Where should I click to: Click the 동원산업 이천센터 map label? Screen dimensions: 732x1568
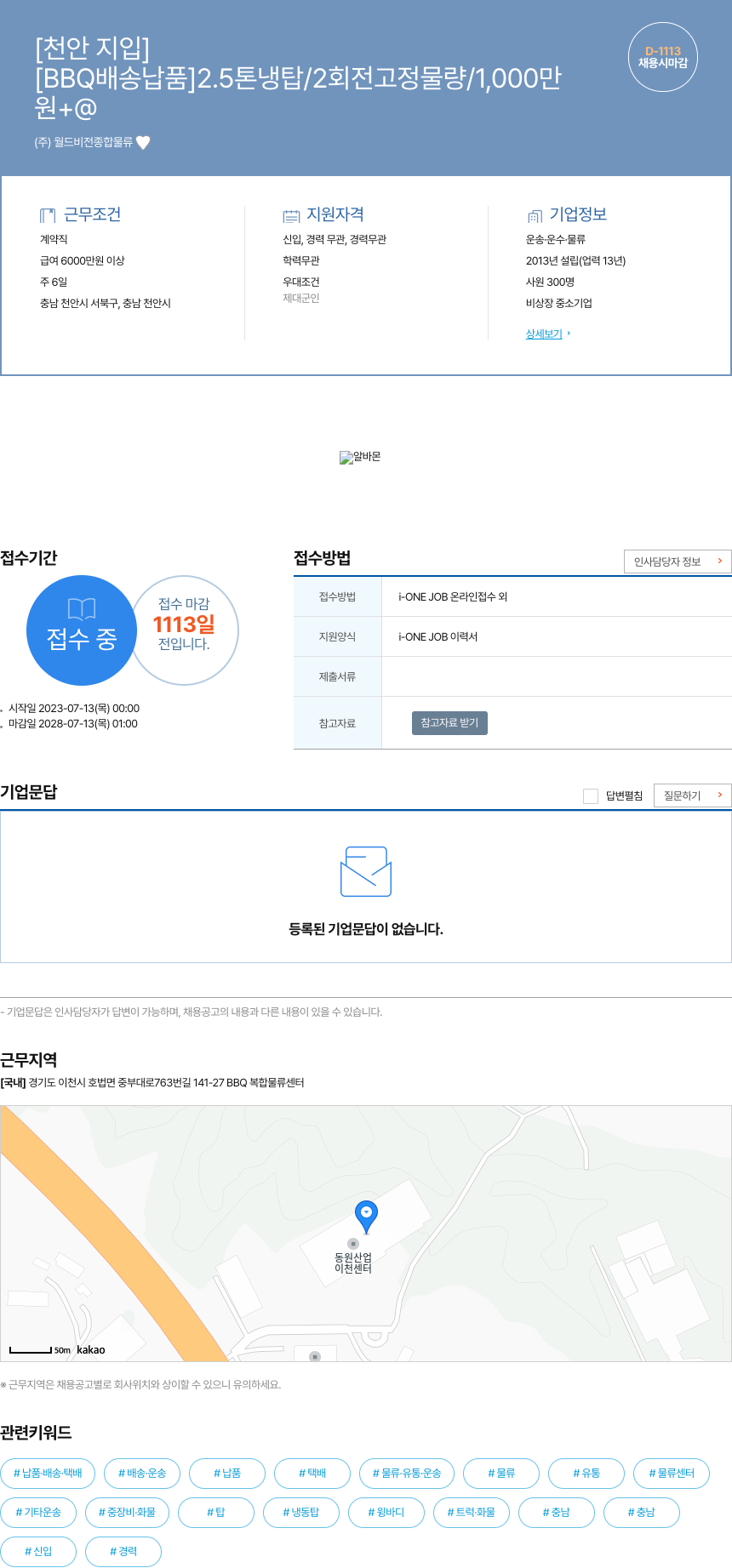(353, 1263)
